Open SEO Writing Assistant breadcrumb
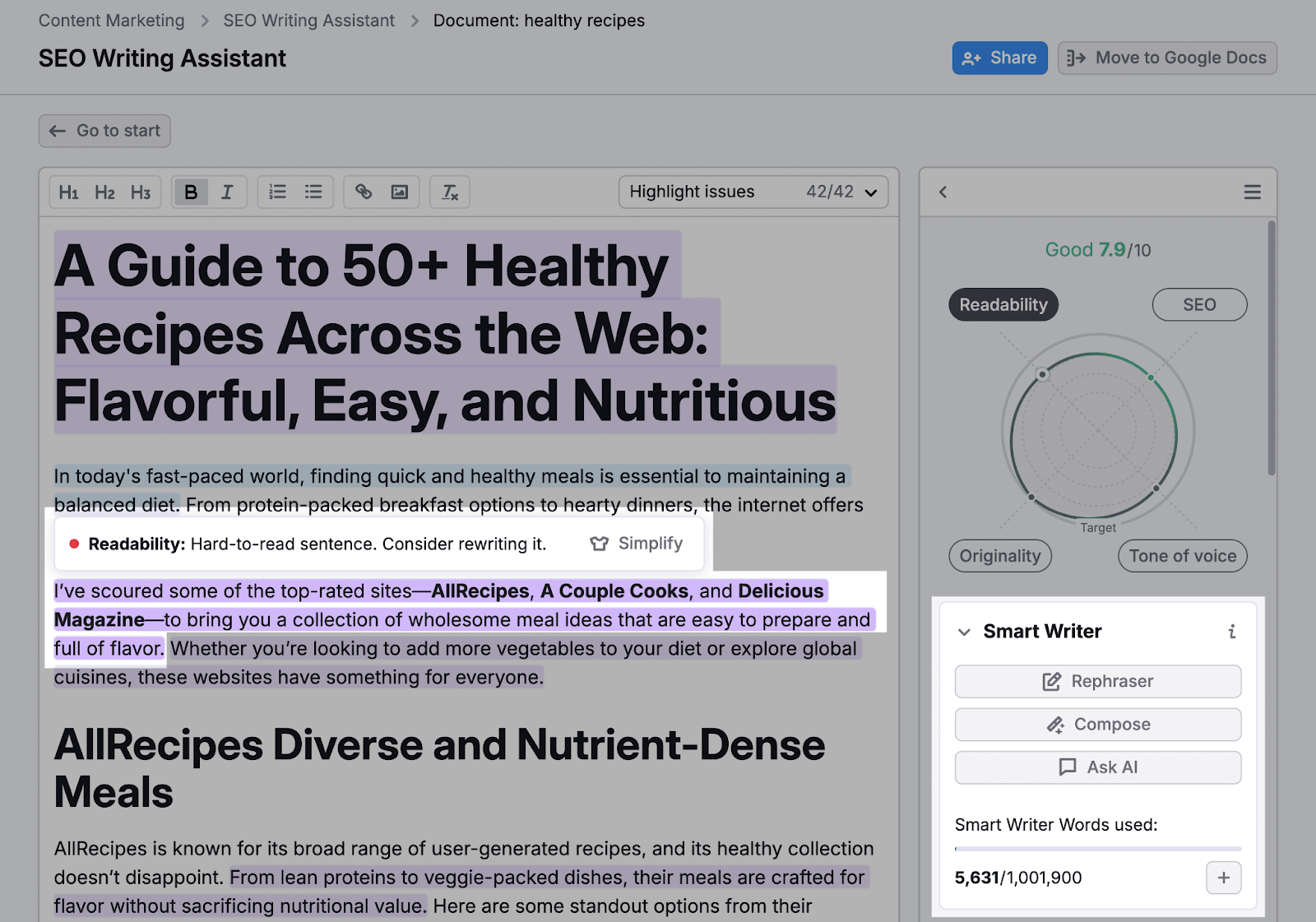1316x922 pixels. (308, 20)
